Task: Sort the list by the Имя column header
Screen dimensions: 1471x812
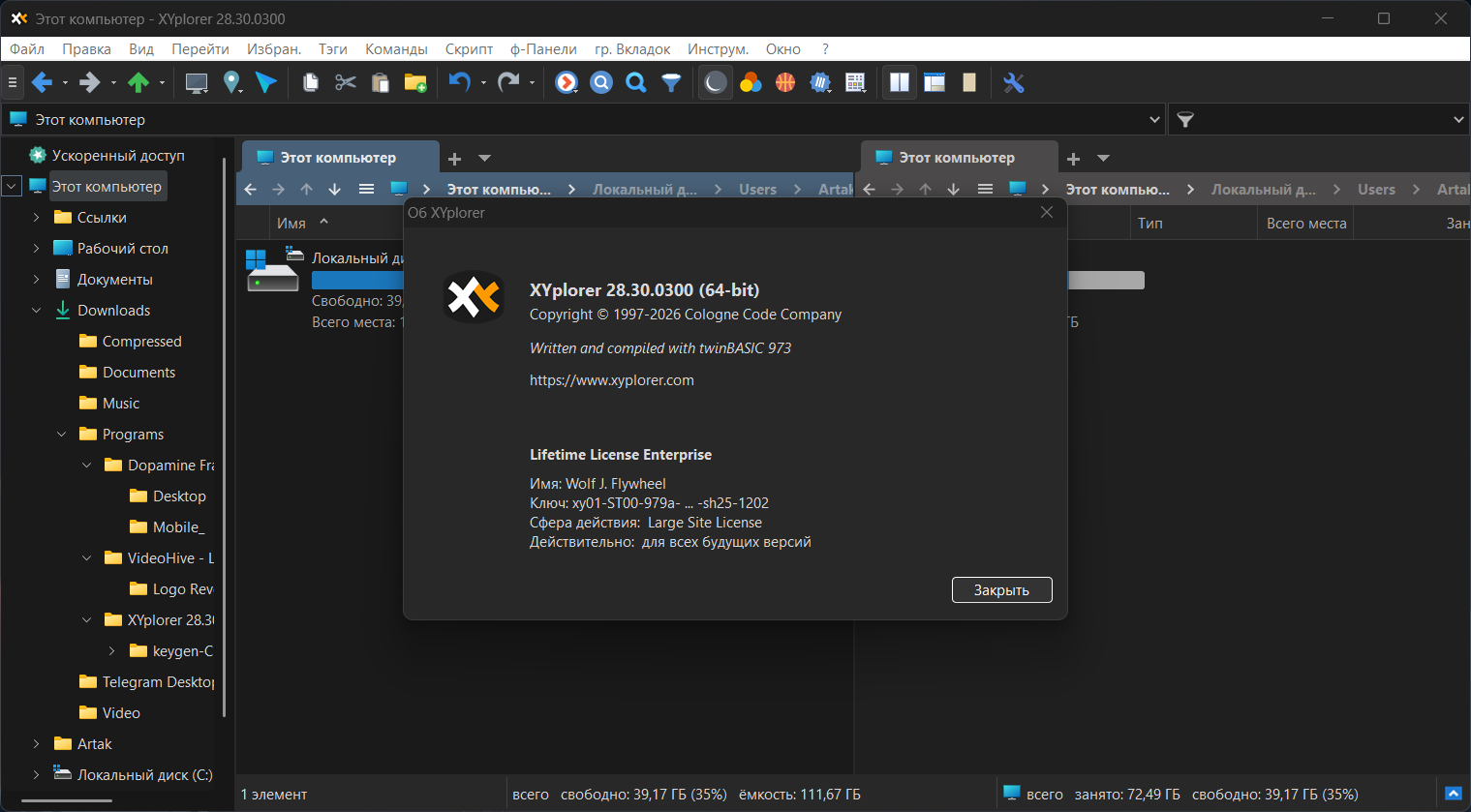Action: click(x=291, y=224)
